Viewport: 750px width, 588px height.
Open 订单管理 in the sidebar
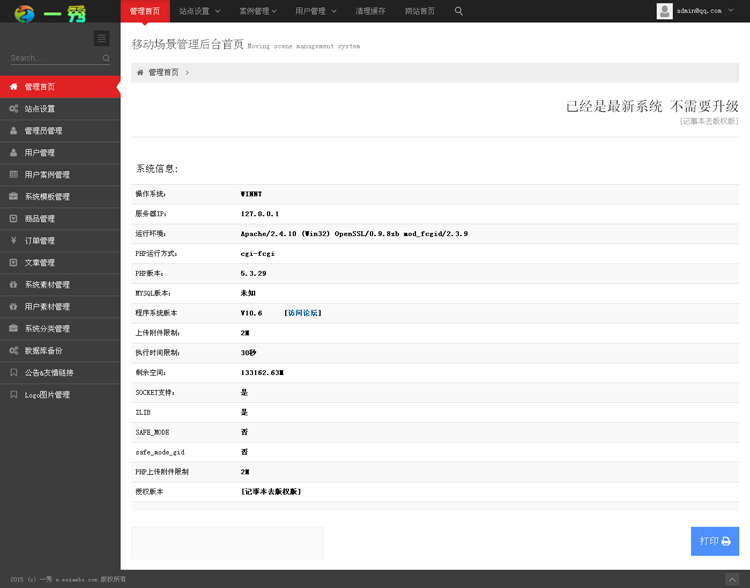pyautogui.click(x=60, y=241)
